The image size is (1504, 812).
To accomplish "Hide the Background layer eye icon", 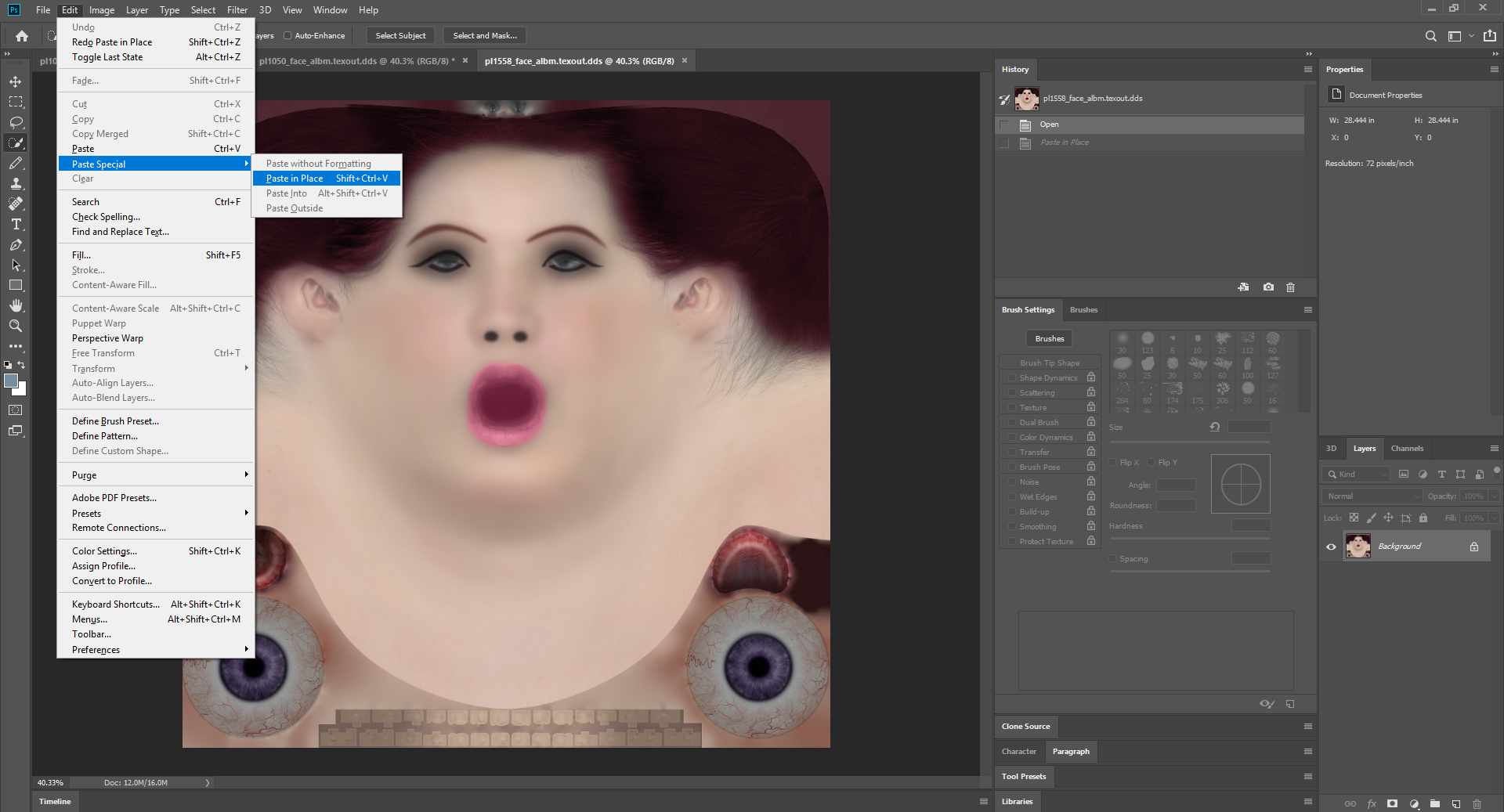I will tap(1331, 547).
